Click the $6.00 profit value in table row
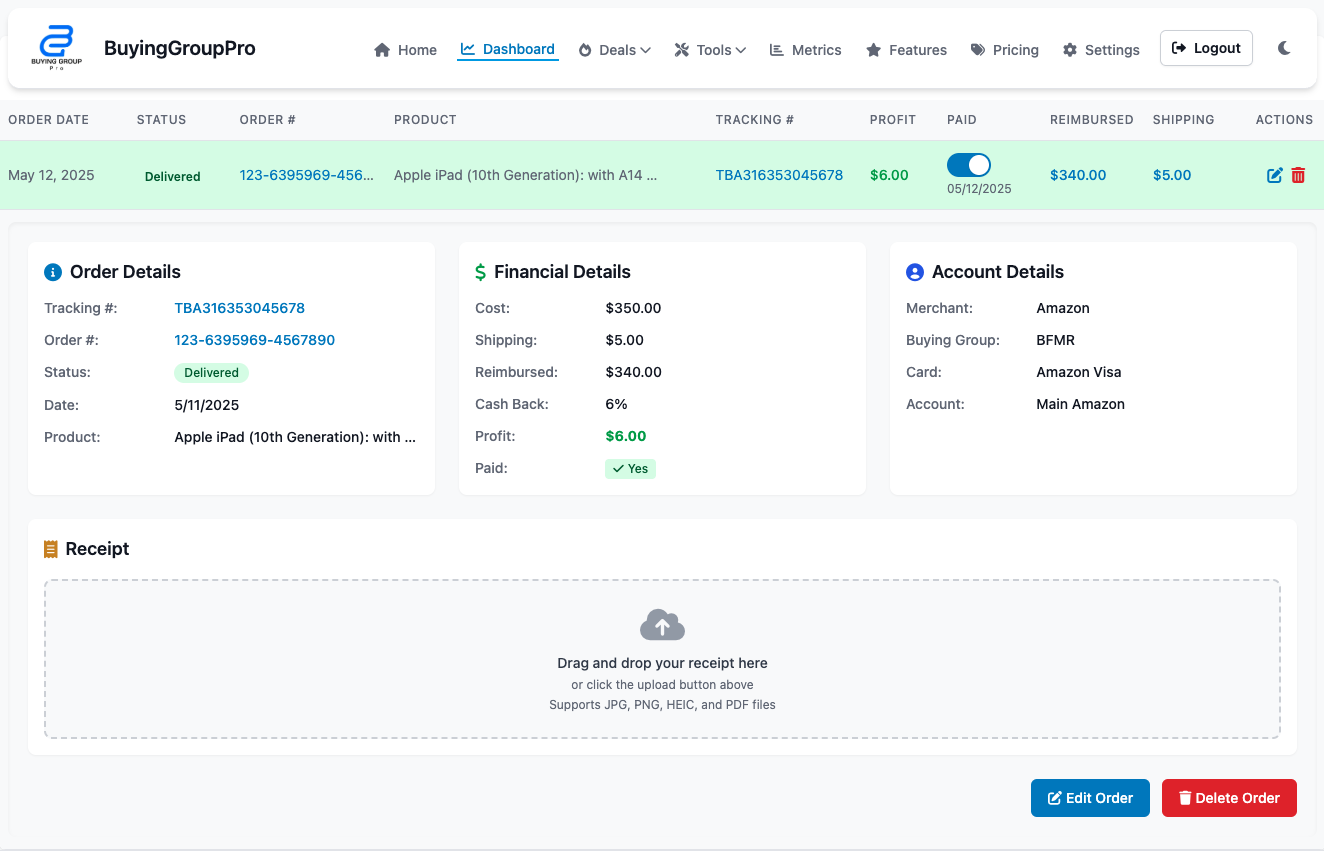The height and width of the screenshot is (852, 1324). pos(889,175)
